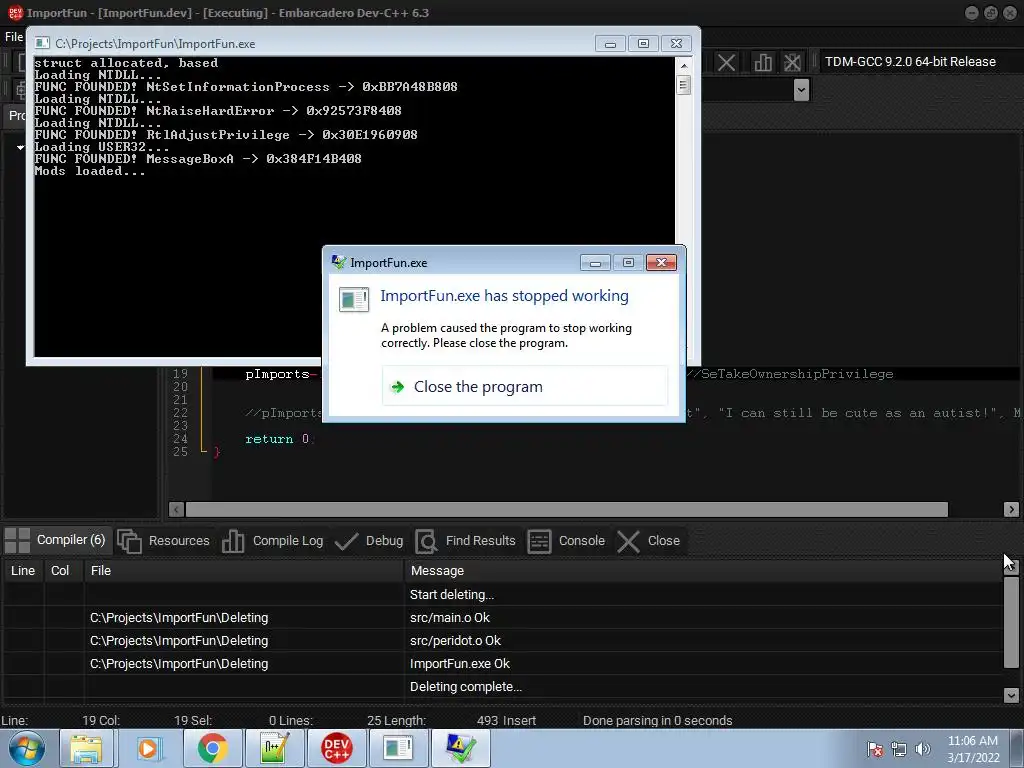Click the compiler panel scroll down arrow
The width and height of the screenshot is (1024, 768).
click(1011, 695)
